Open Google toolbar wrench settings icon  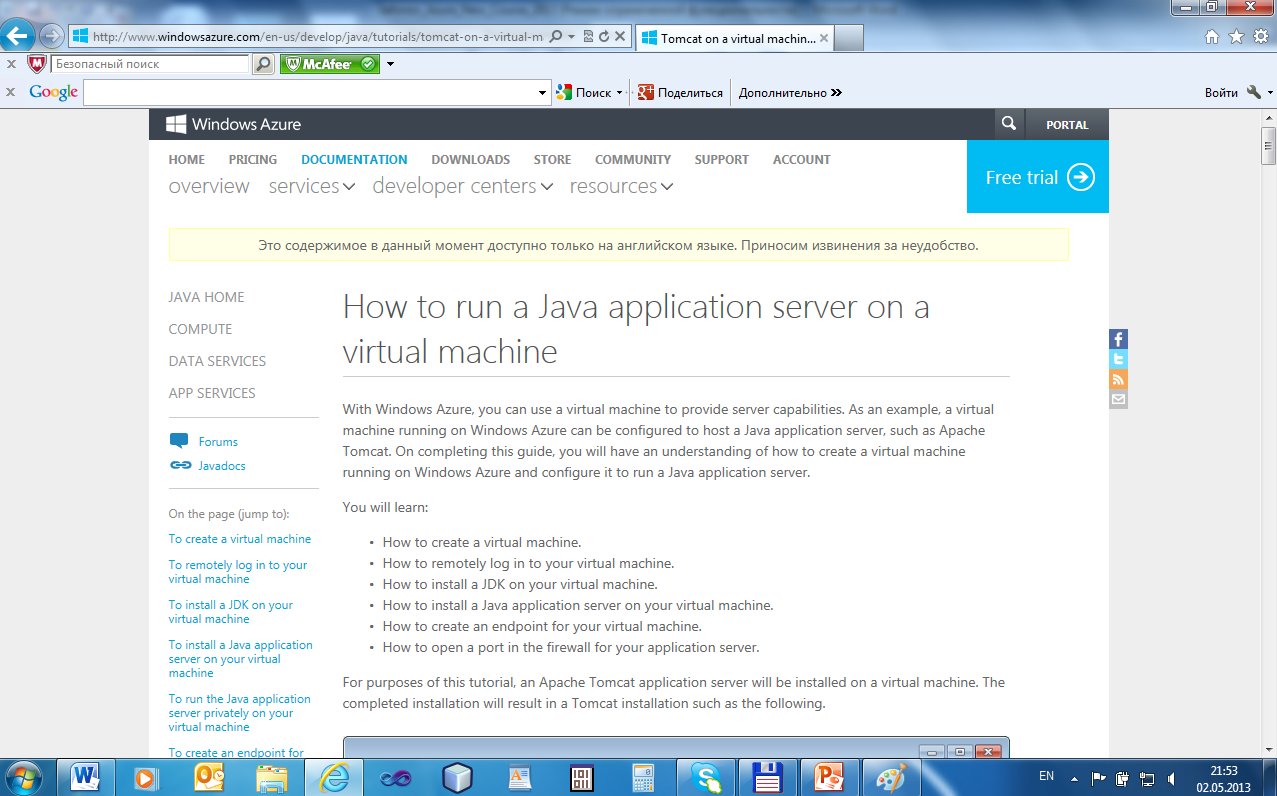tap(1255, 92)
